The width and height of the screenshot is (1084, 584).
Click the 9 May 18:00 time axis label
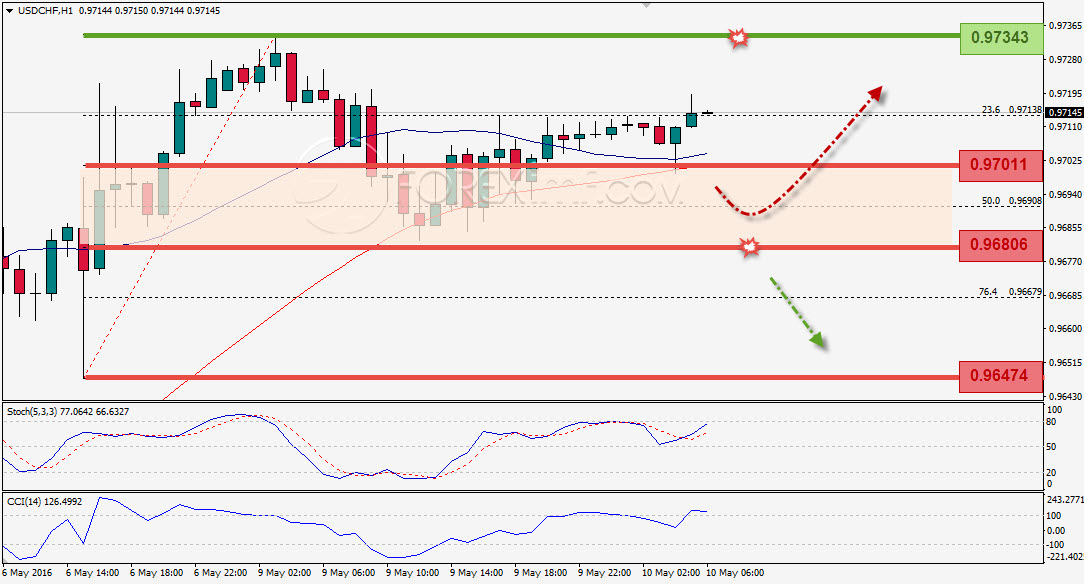(x=541, y=572)
